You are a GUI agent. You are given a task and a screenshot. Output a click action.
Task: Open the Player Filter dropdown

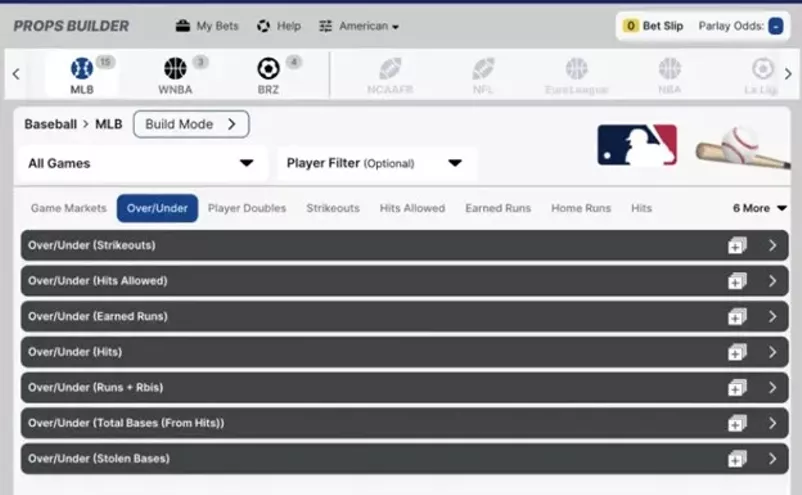376,164
